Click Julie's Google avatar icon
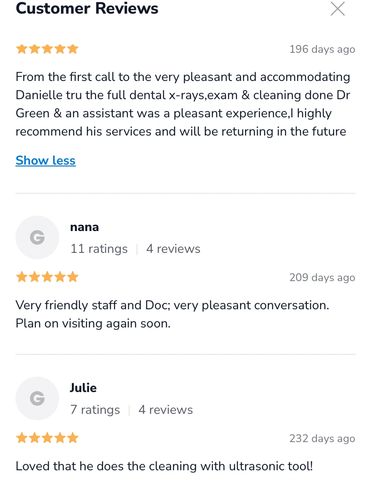 click(37, 398)
